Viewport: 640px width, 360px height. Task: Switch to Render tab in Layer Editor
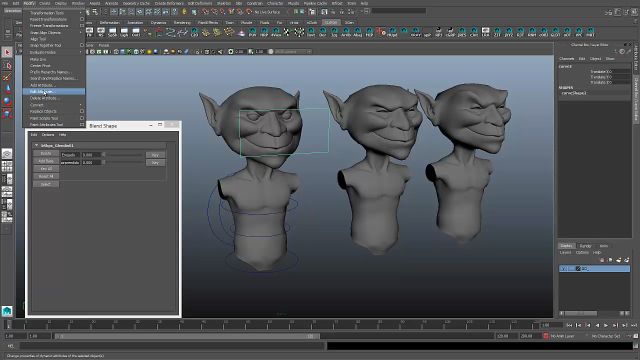585,246
